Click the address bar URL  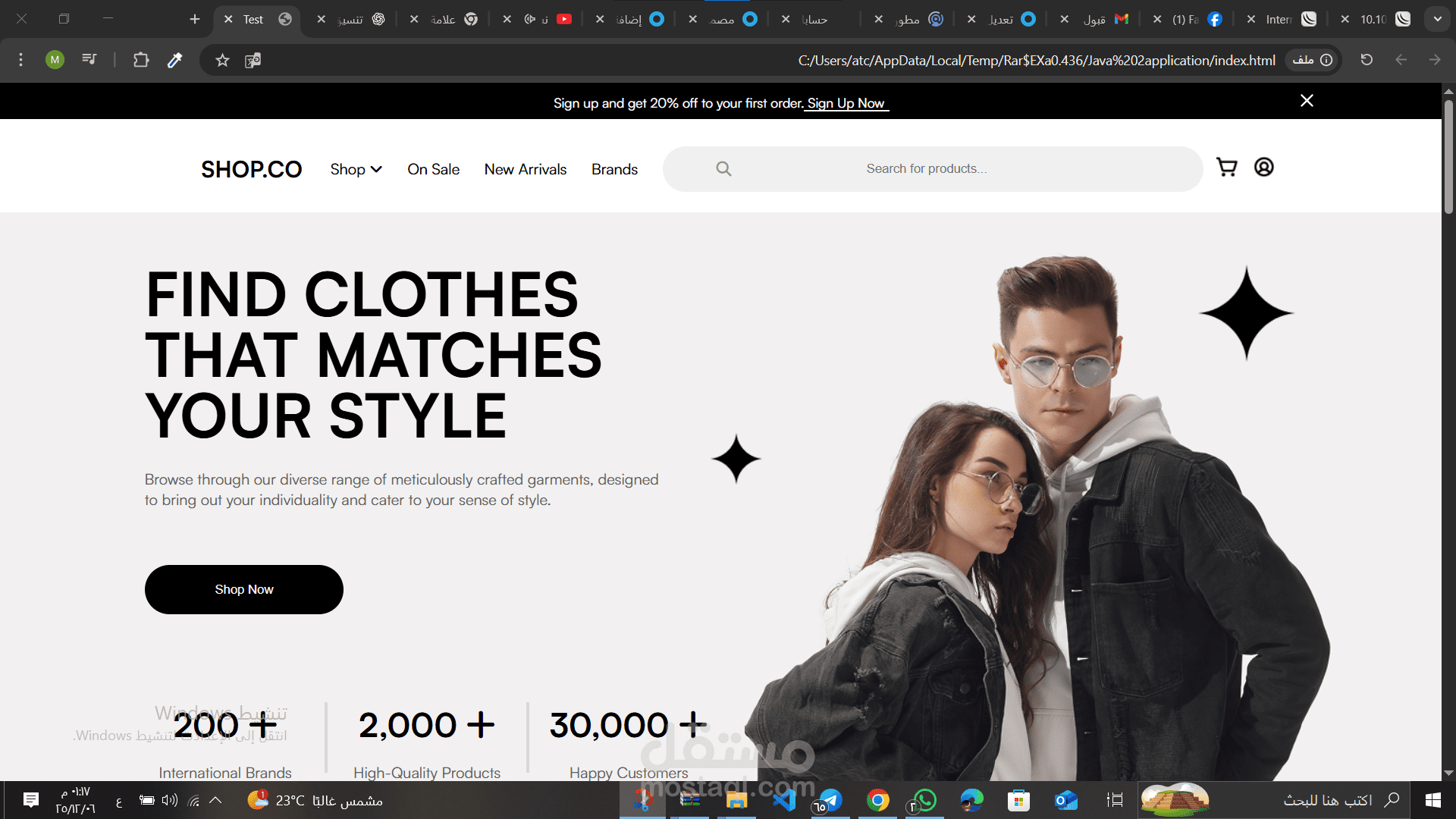(x=1037, y=60)
